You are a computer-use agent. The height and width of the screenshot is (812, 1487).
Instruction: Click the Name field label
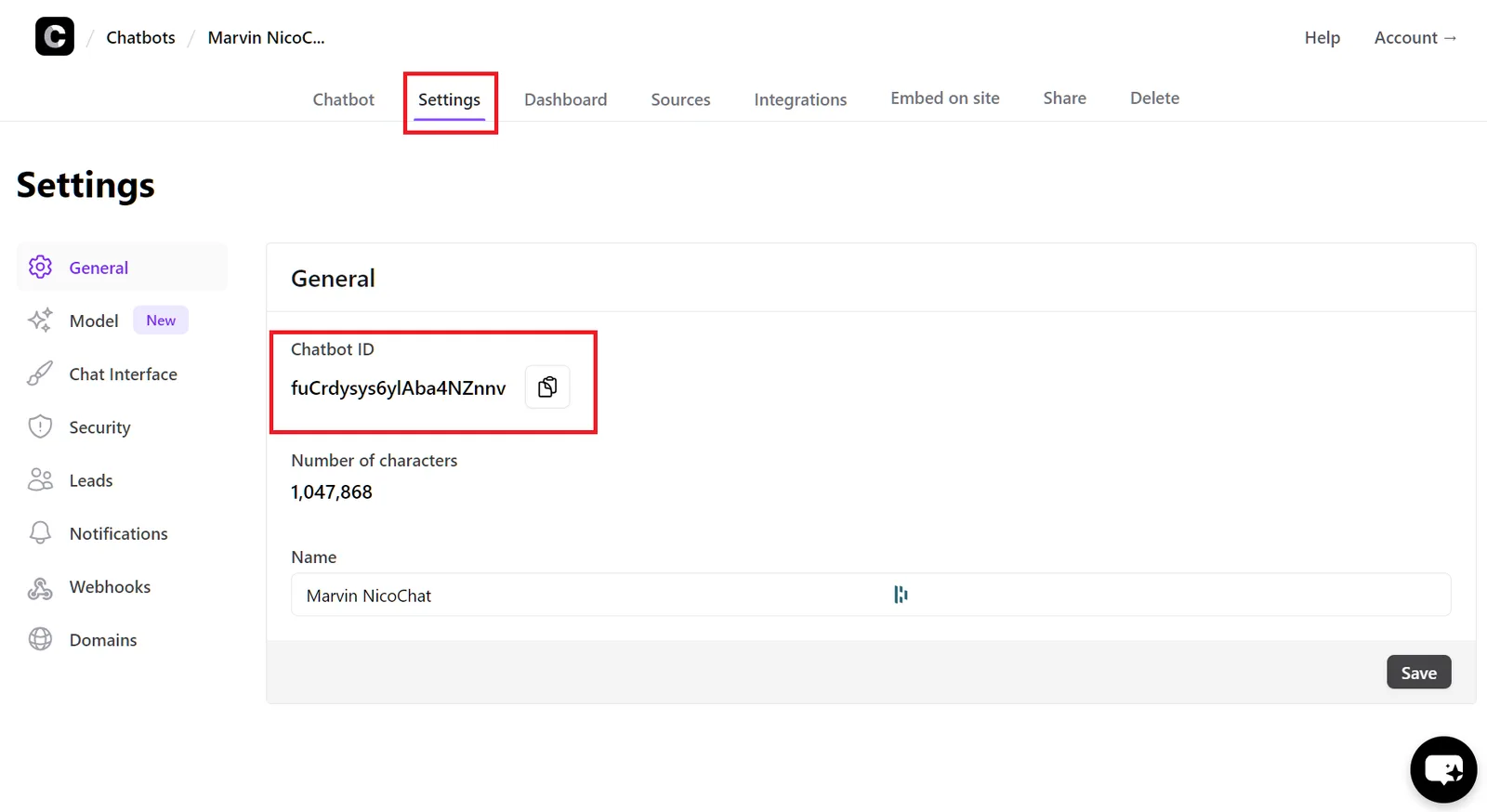313,557
